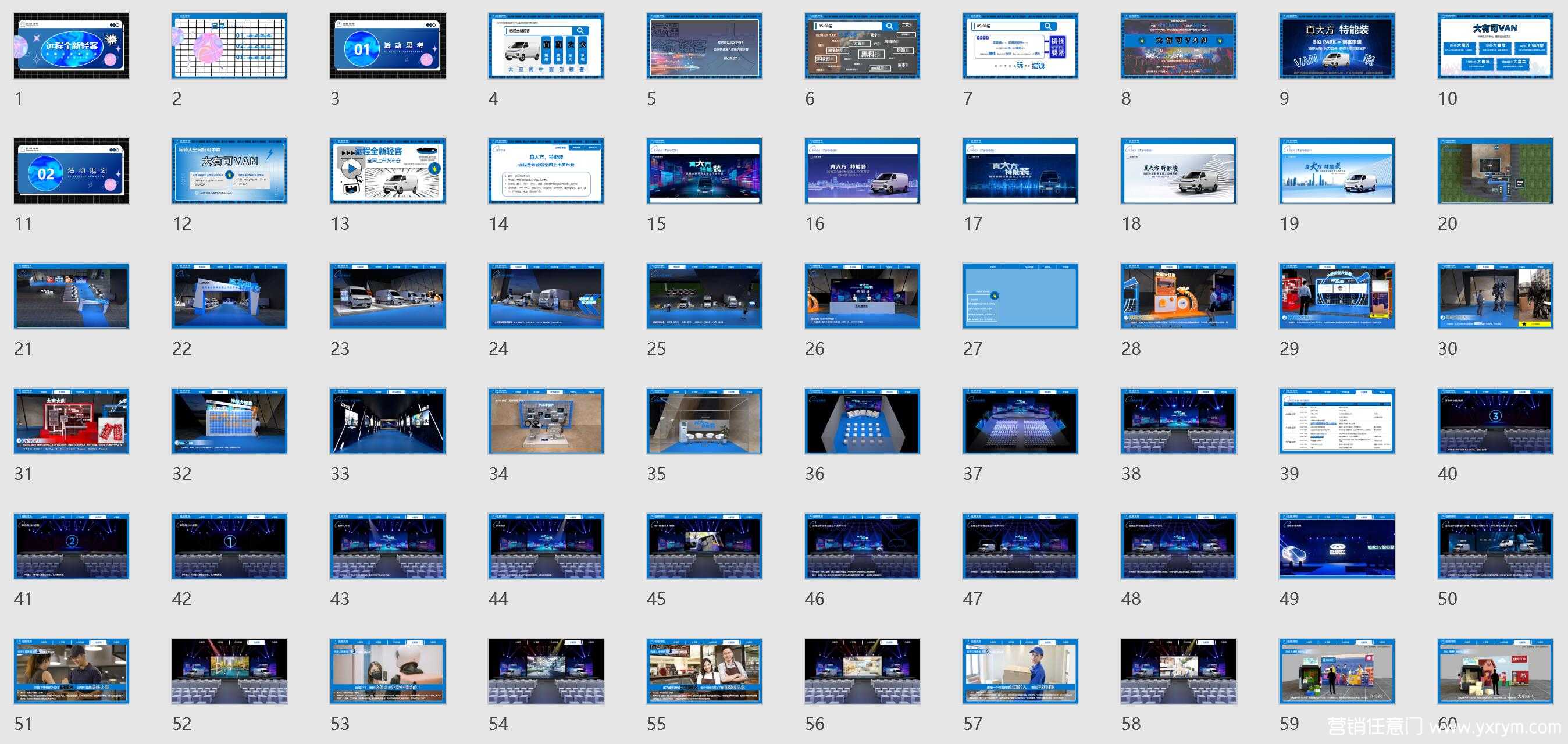Select slide 52 thumbnail
The width and height of the screenshot is (1568, 744).
point(230,671)
